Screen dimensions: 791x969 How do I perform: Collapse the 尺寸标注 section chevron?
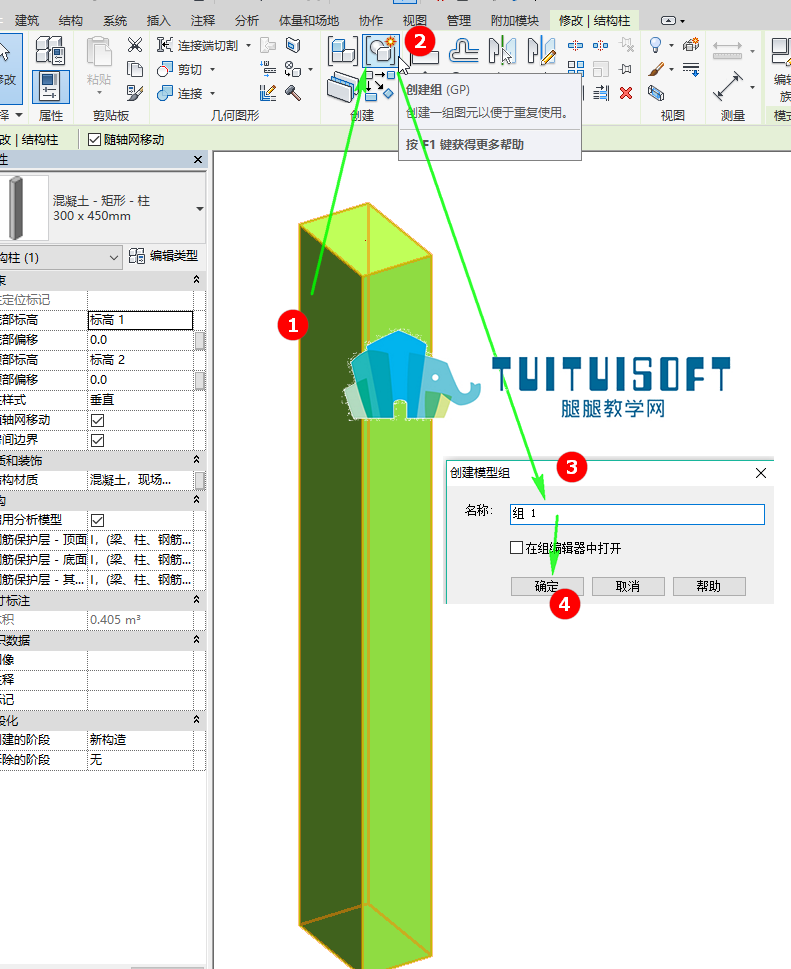pos(197,599)
